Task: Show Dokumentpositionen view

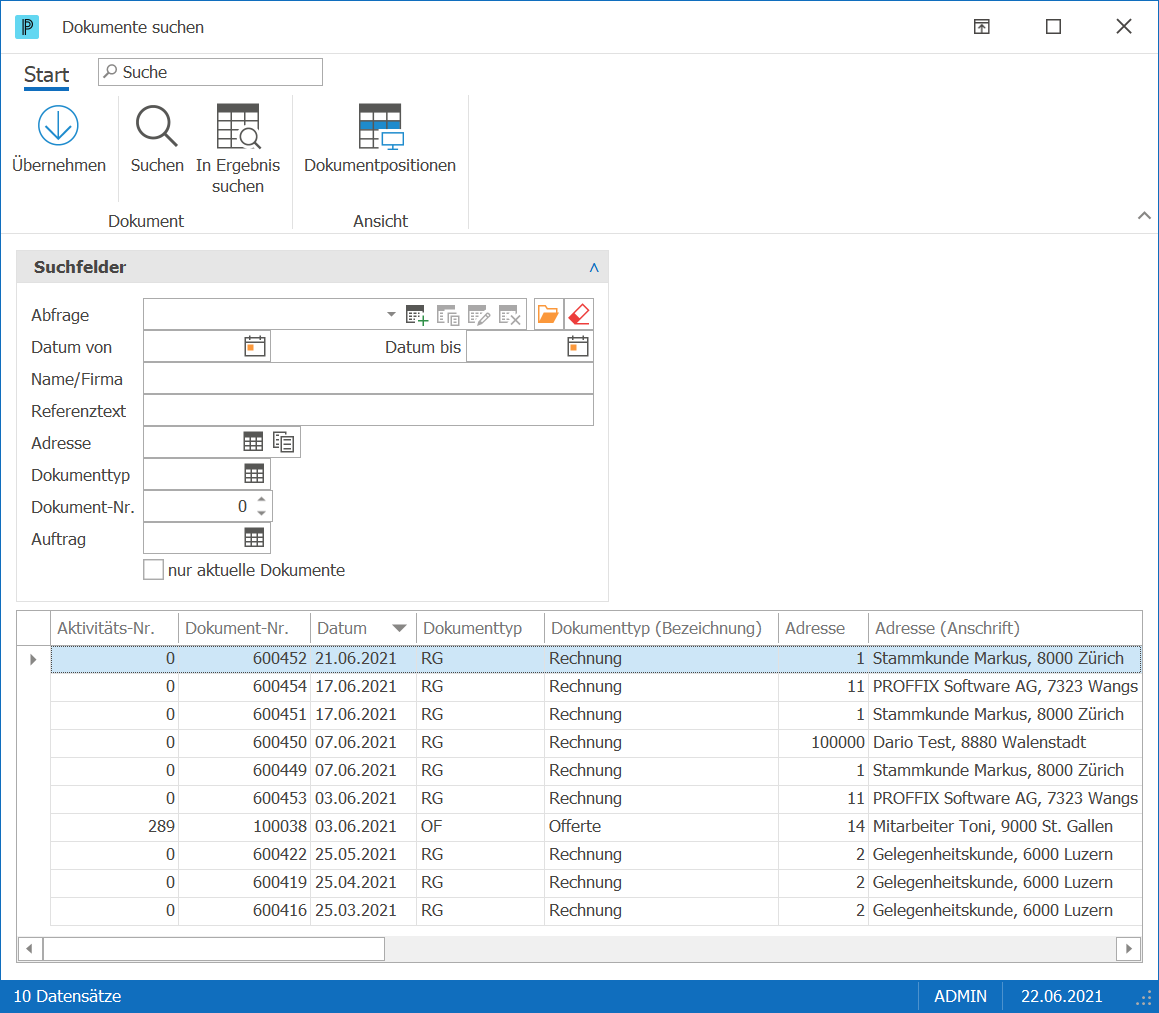Action: 381,126
